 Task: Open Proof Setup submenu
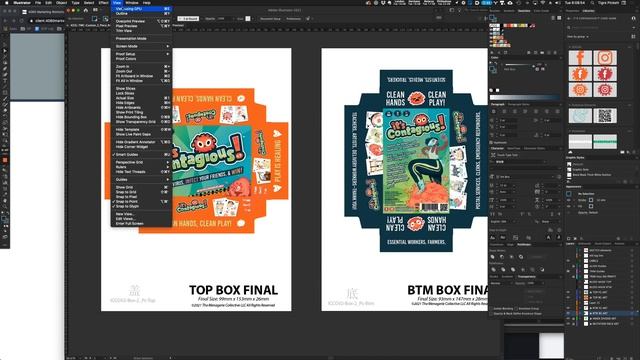point(141,54)
